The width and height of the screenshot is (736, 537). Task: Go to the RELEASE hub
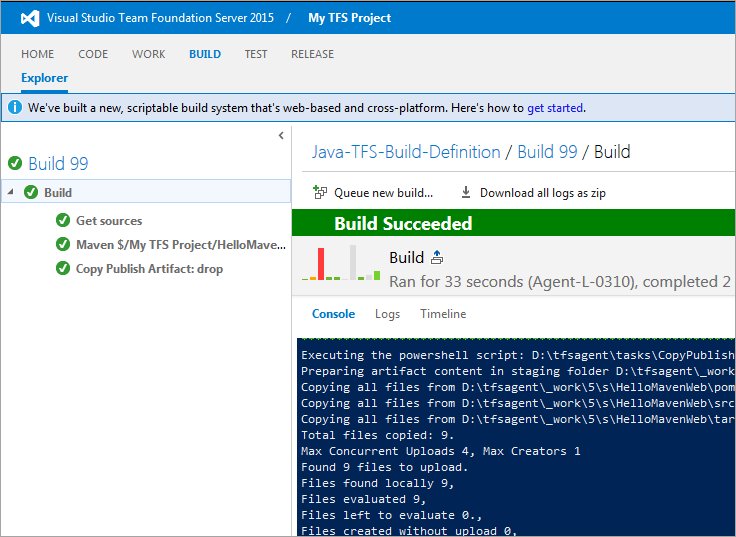312,54
